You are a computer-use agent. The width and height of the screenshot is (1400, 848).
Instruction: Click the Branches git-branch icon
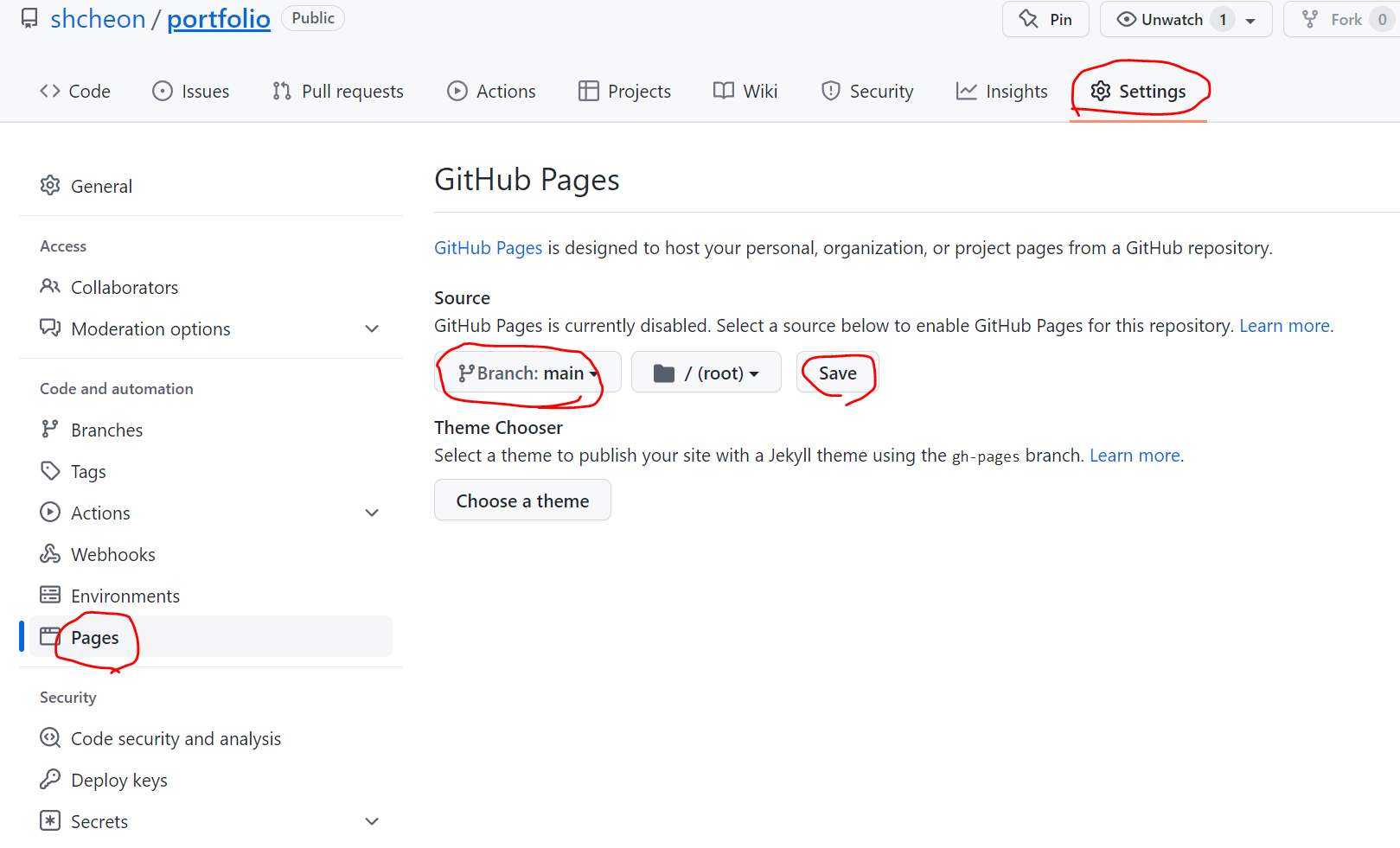50,429
